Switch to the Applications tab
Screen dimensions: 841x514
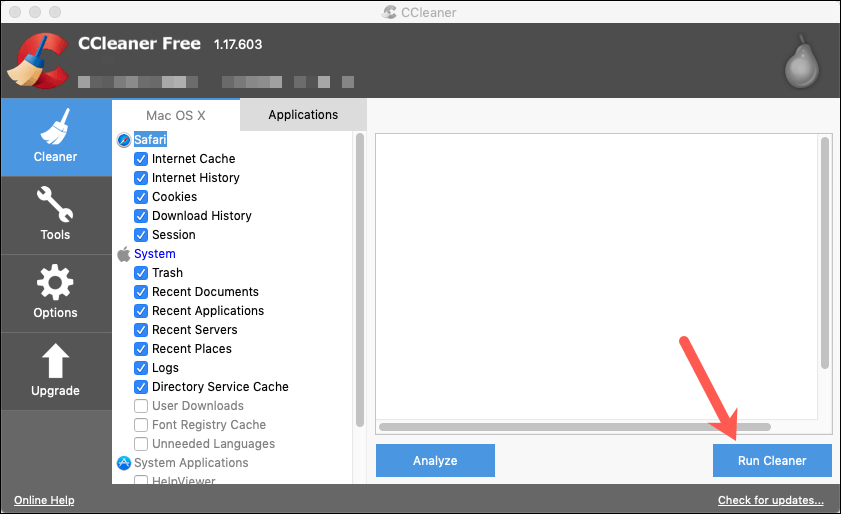pyautogui.click(x=303, y=115)
